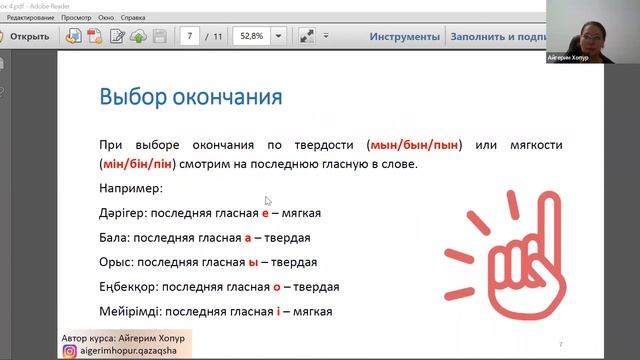Image resolution: width=640 pixels, height=360 pixels.
Task: Click the zoom percentage field 52,8%
Action: coord(251,36)
